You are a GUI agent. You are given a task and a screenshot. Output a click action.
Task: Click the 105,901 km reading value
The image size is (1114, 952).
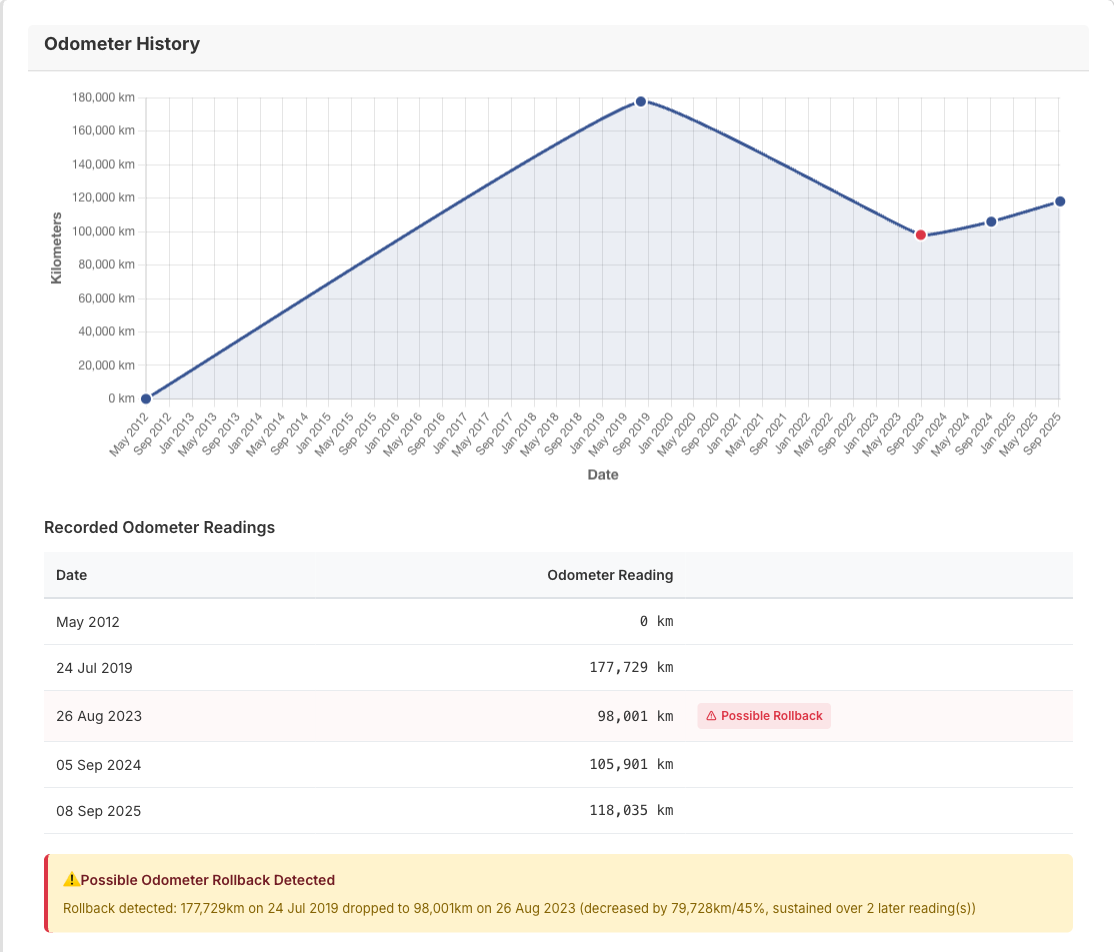[x=632, y=764]
